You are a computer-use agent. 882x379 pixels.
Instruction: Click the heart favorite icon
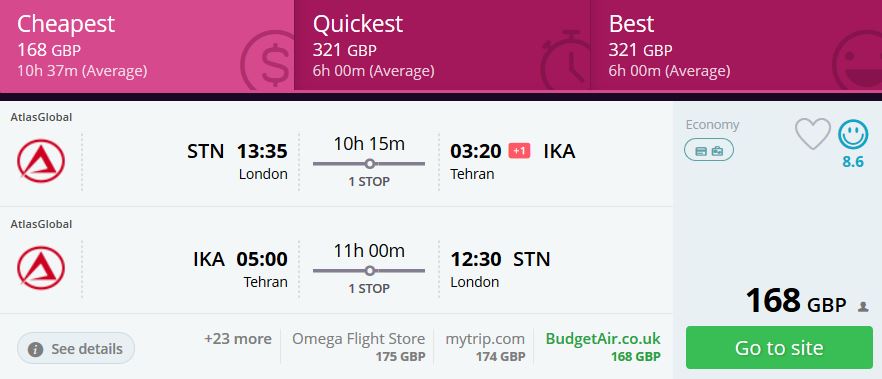point(812,134)
